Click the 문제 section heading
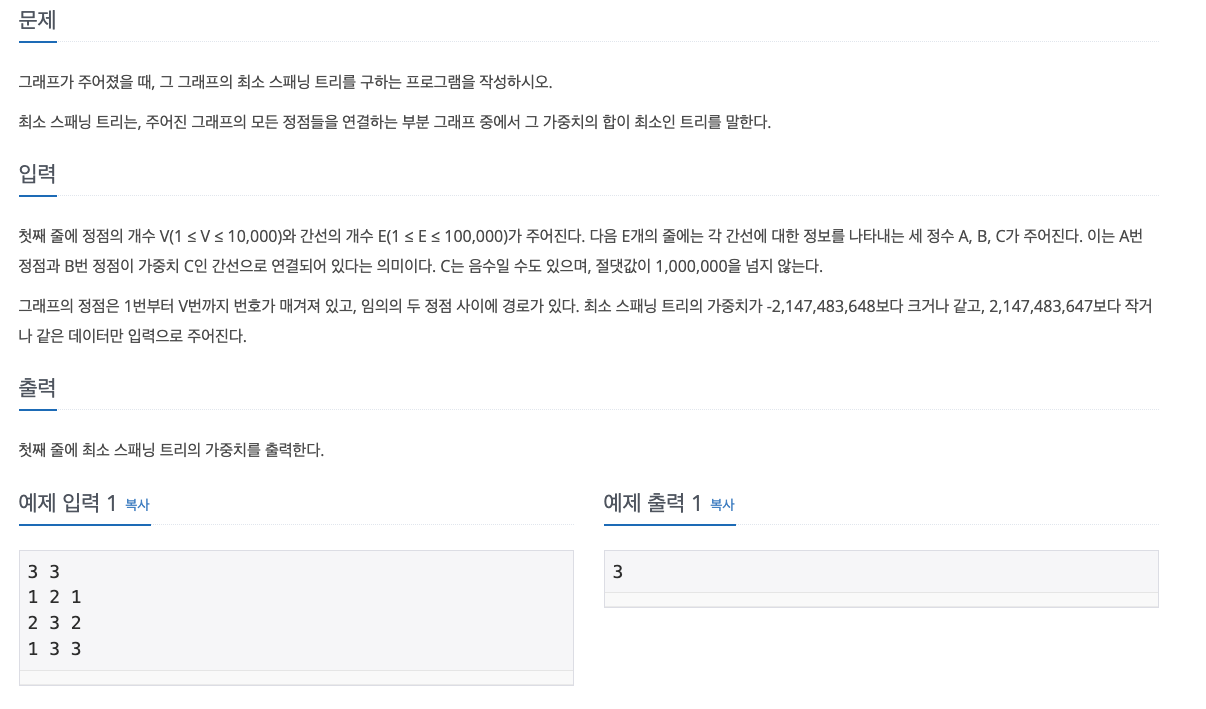 (x=37, y=20)
